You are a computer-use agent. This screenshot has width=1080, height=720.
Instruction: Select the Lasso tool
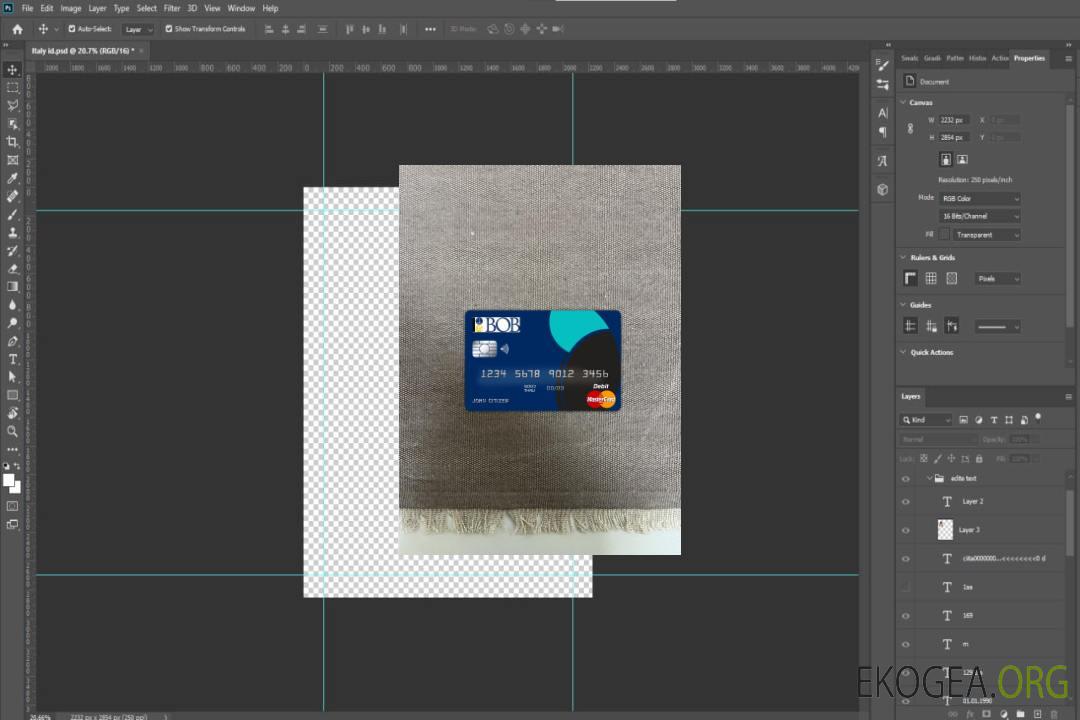[12, 105]
